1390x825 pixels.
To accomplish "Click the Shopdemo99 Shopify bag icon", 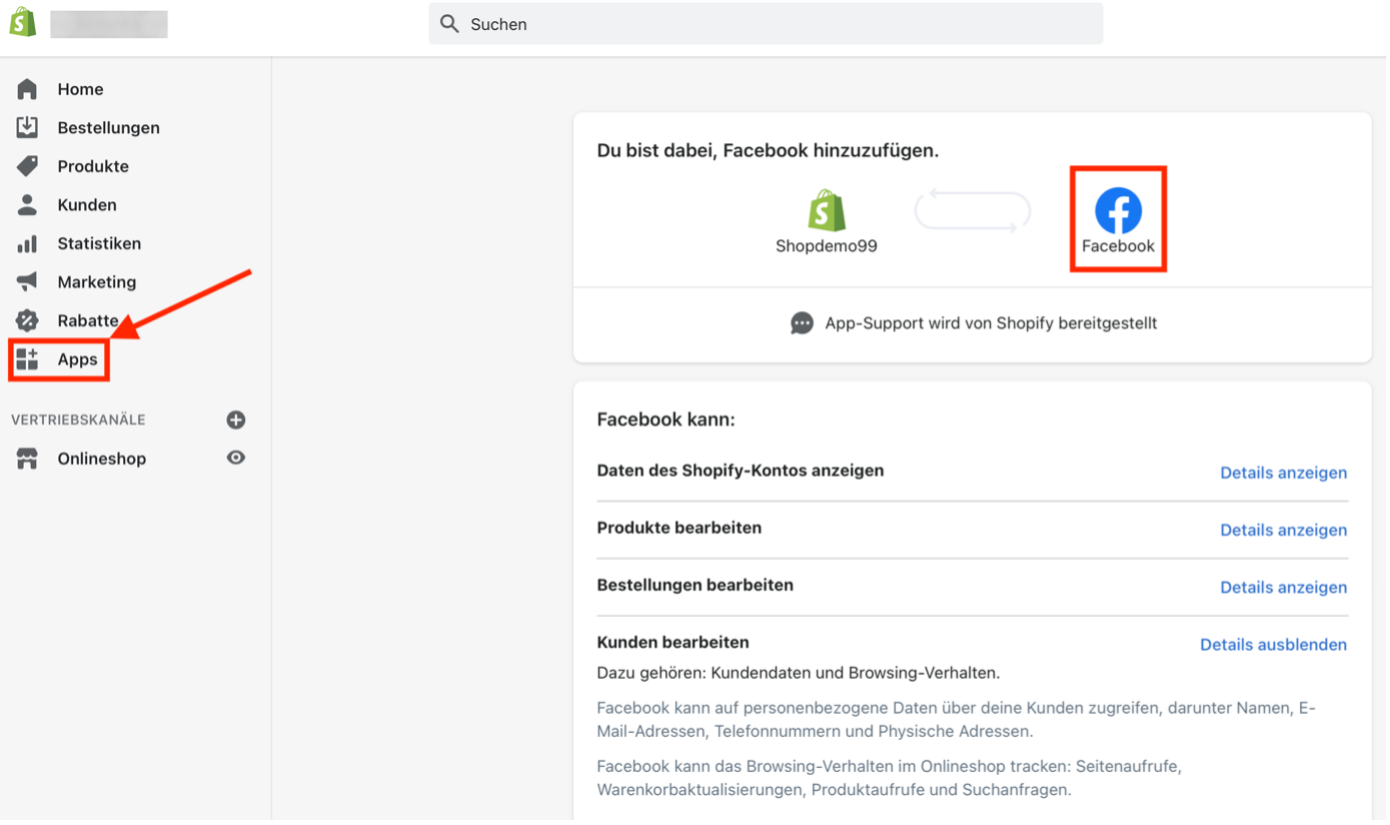I will tap(827, 210).
